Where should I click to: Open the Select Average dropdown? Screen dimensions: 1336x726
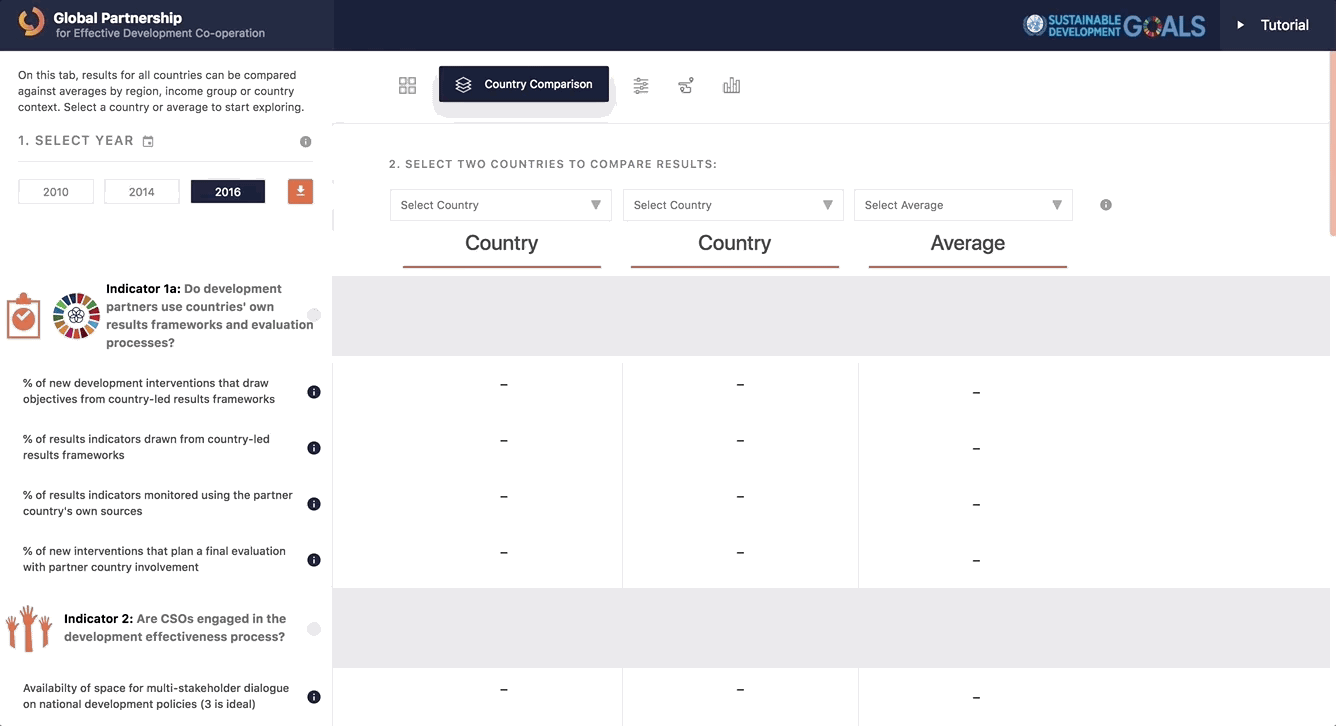click(x=962, y=205)
